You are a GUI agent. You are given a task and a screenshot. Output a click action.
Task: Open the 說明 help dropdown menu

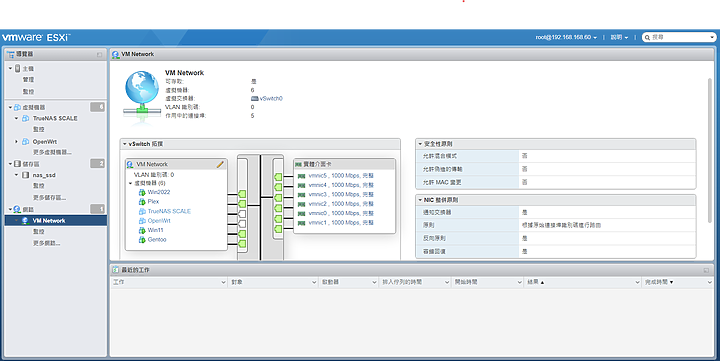[619, 37]
